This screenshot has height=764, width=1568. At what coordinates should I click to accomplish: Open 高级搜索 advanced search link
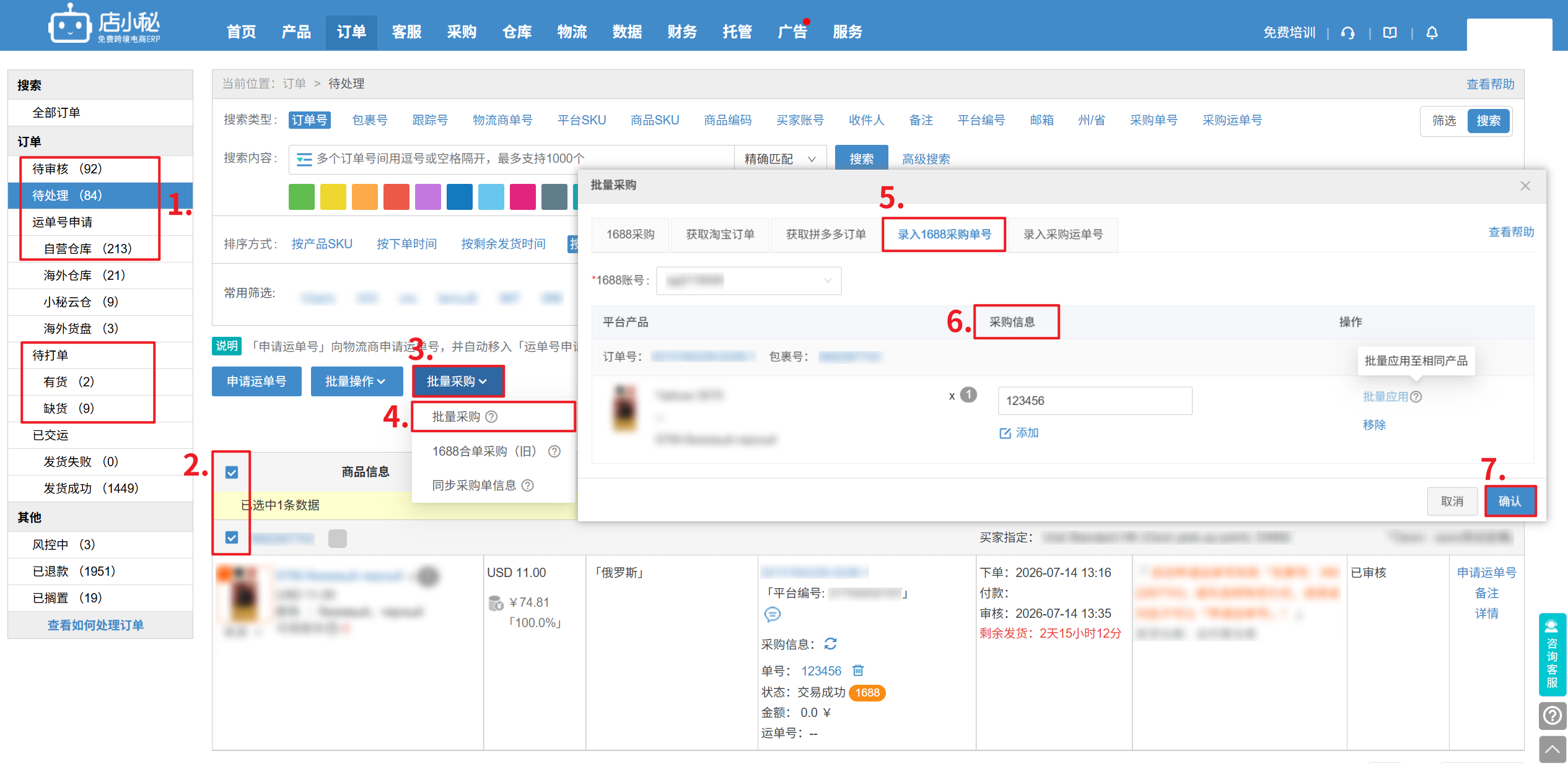pyautogui.click(x=926, y=159)
